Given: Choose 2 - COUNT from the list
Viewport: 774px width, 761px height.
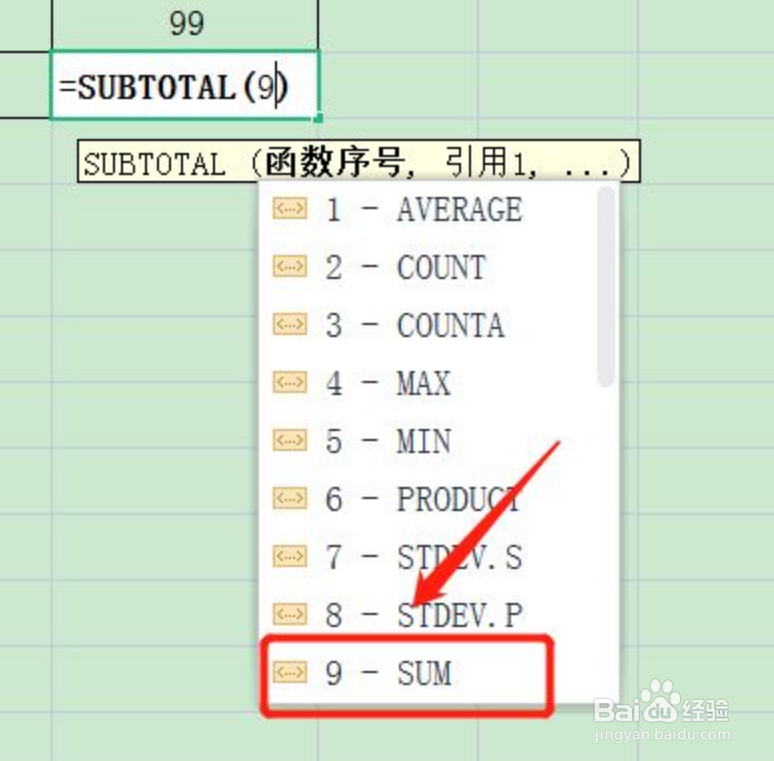Looking at the screenshot, I should pyautogui.click(x=405, y=268).
